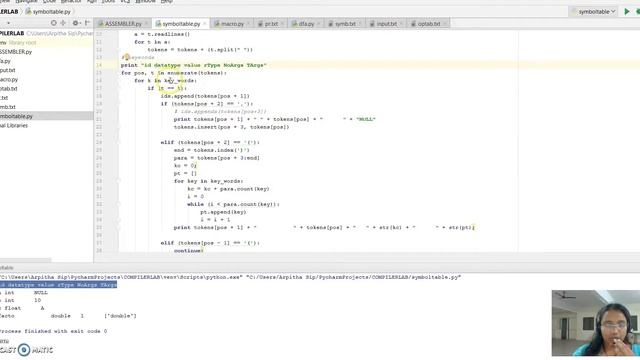Click the console output row "int NULL"
The width and height of the screenshot is (640, 360).
[24, 293]
